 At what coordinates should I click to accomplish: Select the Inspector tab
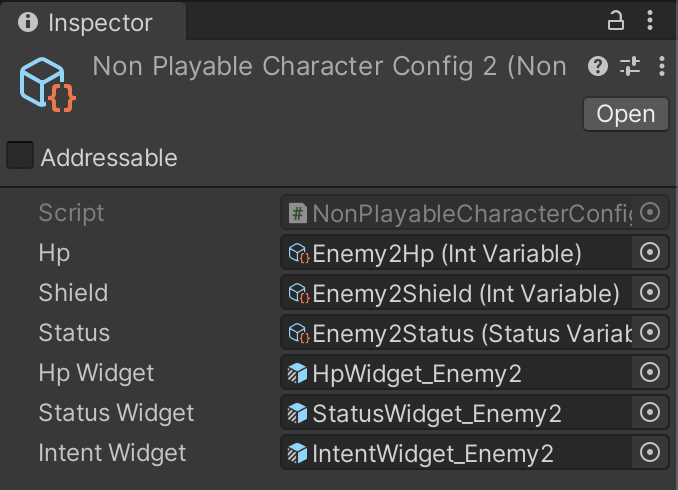coord(93,22)
